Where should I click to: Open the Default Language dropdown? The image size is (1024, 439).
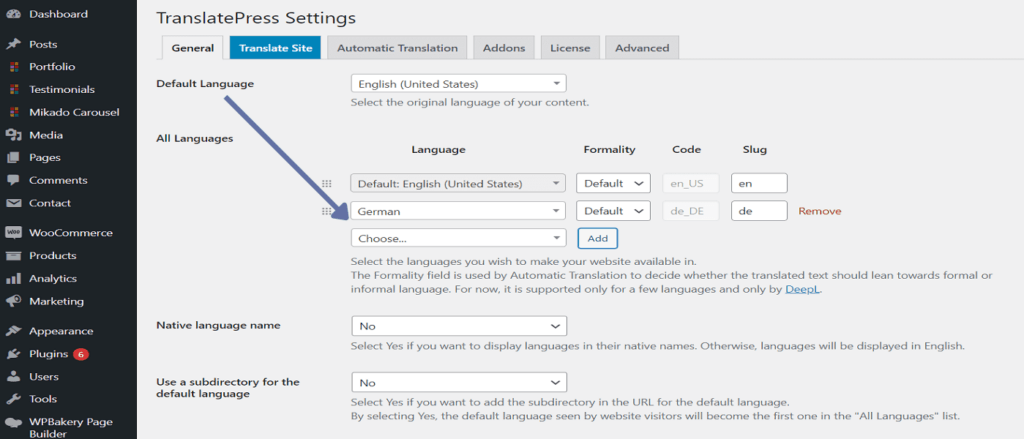(458, 84)
